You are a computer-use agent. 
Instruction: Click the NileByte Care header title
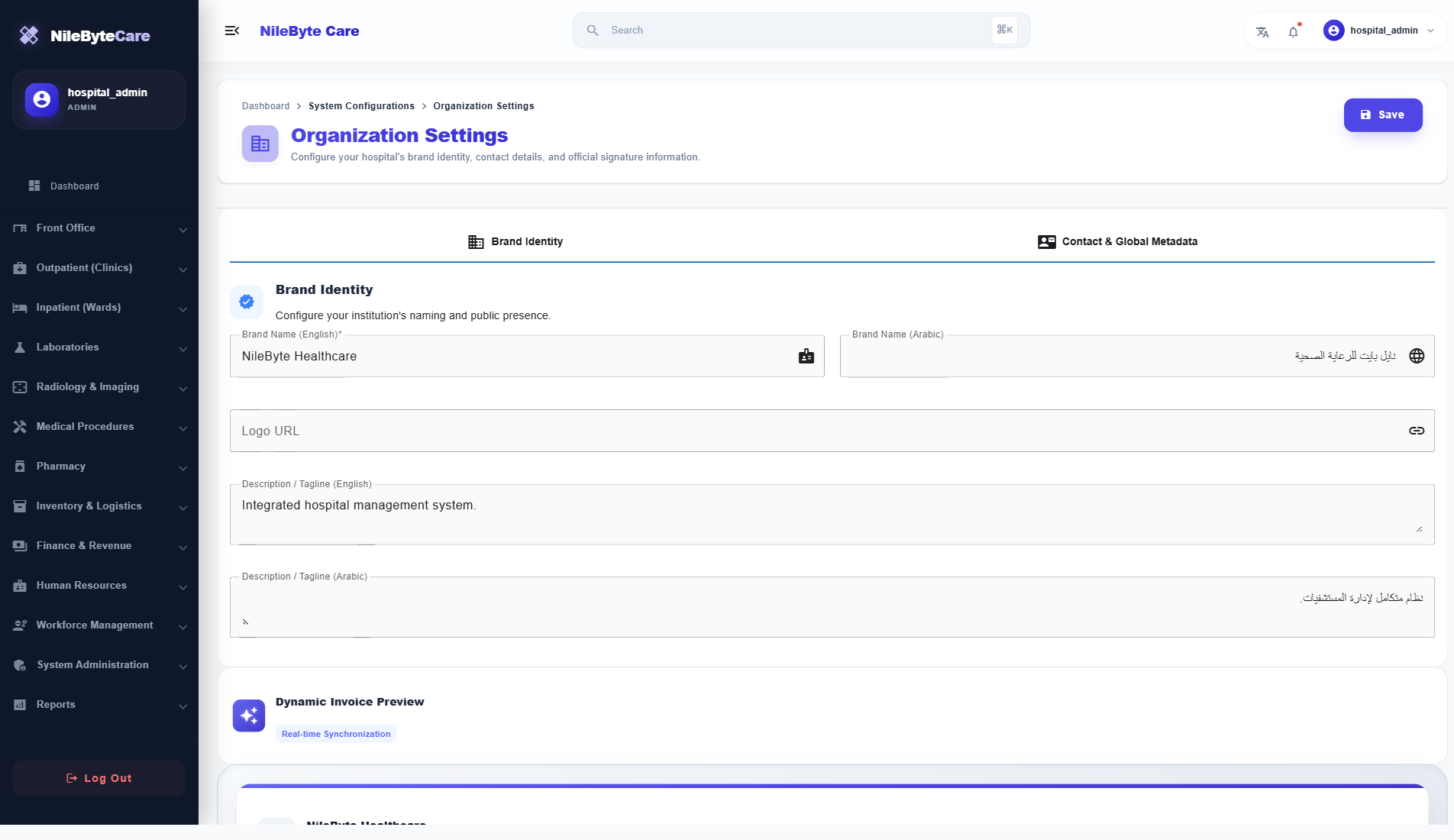(x=309, y=31)
